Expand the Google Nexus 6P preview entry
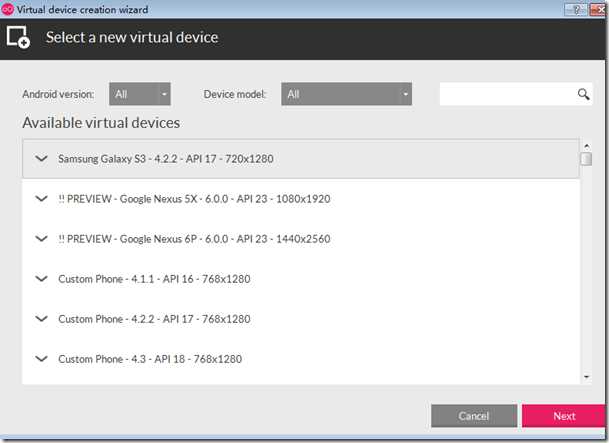 tap(41, 238)
